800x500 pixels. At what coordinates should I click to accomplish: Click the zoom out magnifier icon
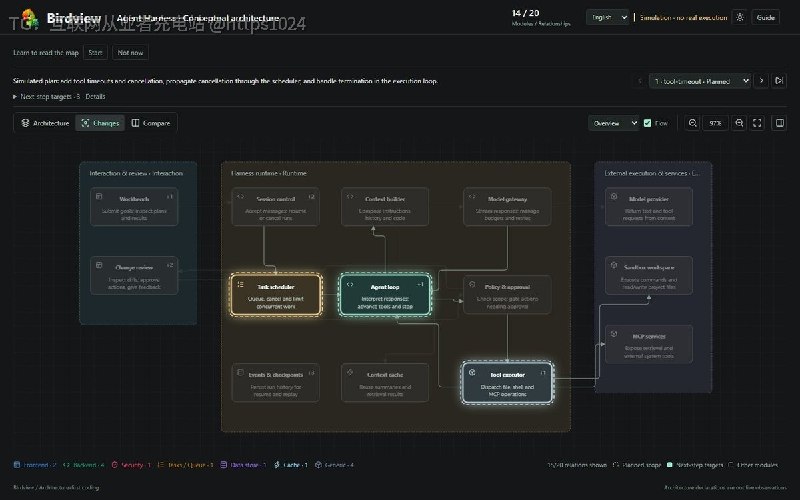pyautogui.click(x=692, y=123)
